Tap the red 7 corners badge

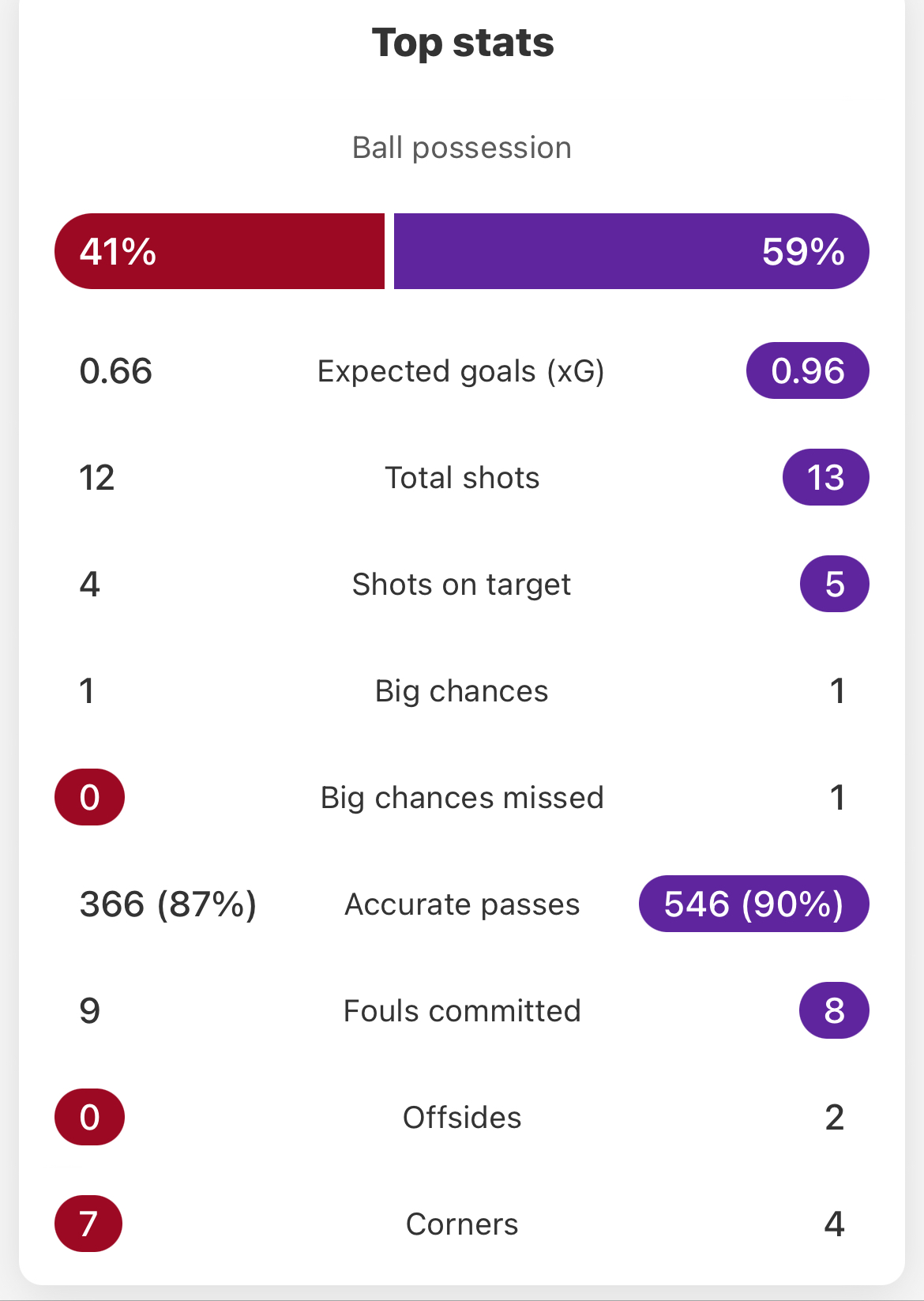(x=88, y=1224)
